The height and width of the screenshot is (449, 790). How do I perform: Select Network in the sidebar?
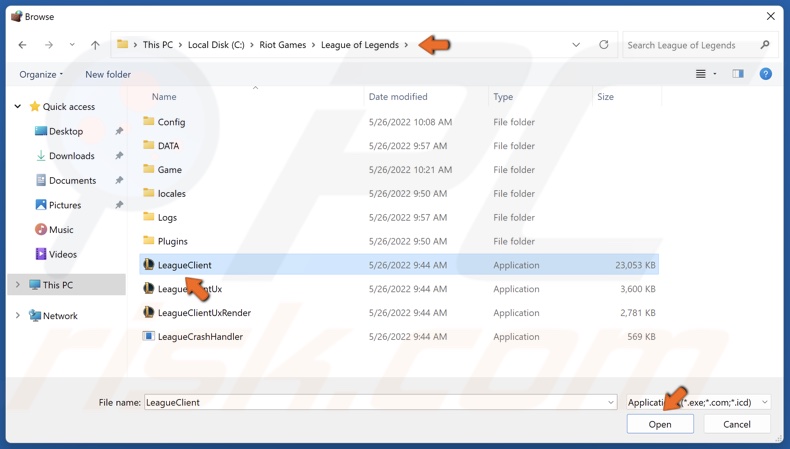(60, 316)
